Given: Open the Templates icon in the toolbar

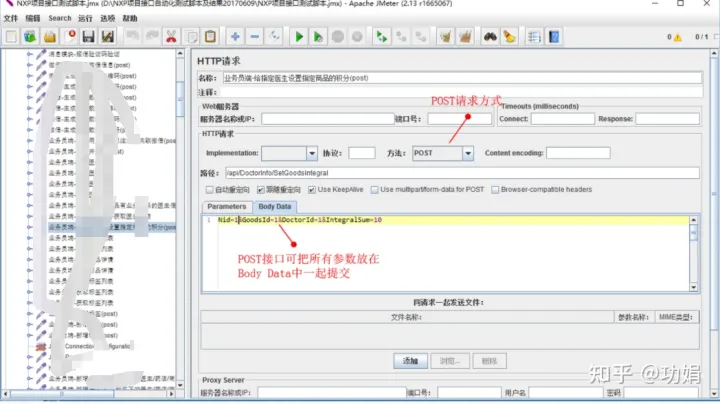Looking at the screenshot, I should (30, 37).
